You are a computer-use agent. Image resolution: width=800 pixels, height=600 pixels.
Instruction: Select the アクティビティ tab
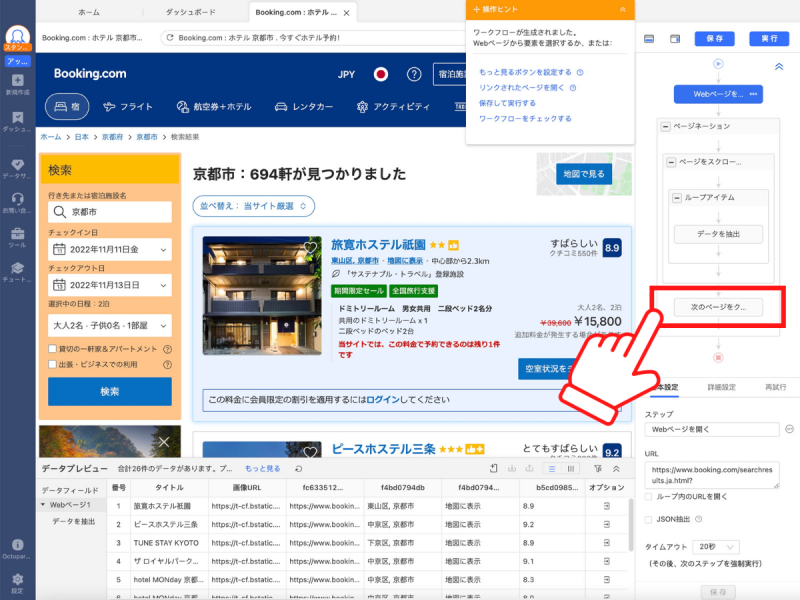(393, 107)
